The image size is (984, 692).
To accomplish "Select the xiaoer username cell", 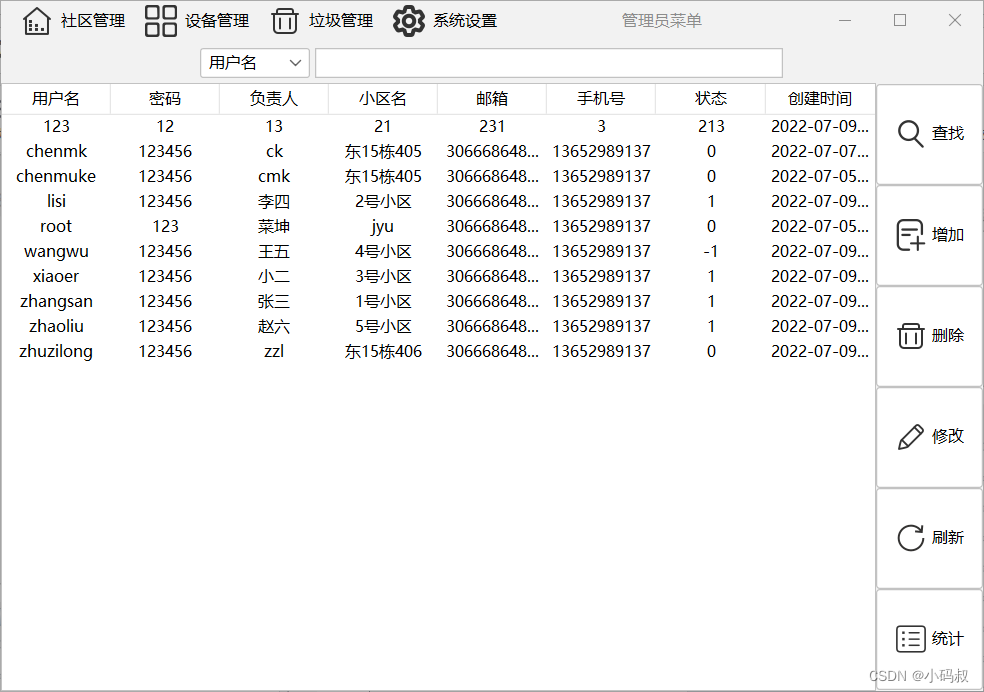I will coord(56,277).
